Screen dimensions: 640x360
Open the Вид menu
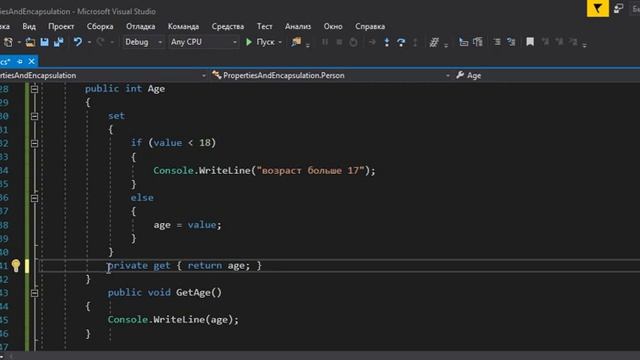[x=29, y=27]
